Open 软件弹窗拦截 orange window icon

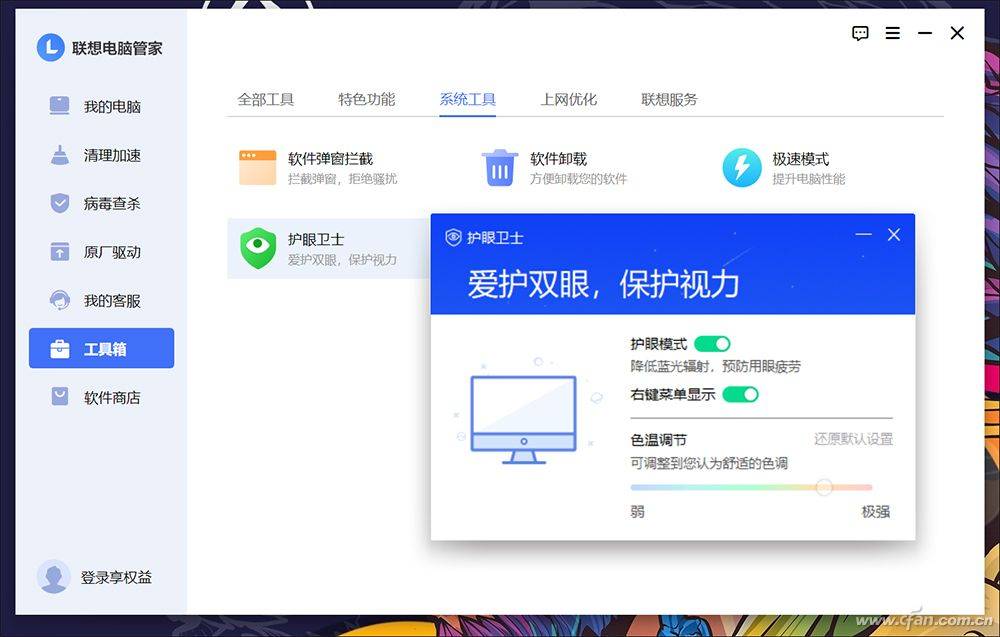click(x=258, y=168)
